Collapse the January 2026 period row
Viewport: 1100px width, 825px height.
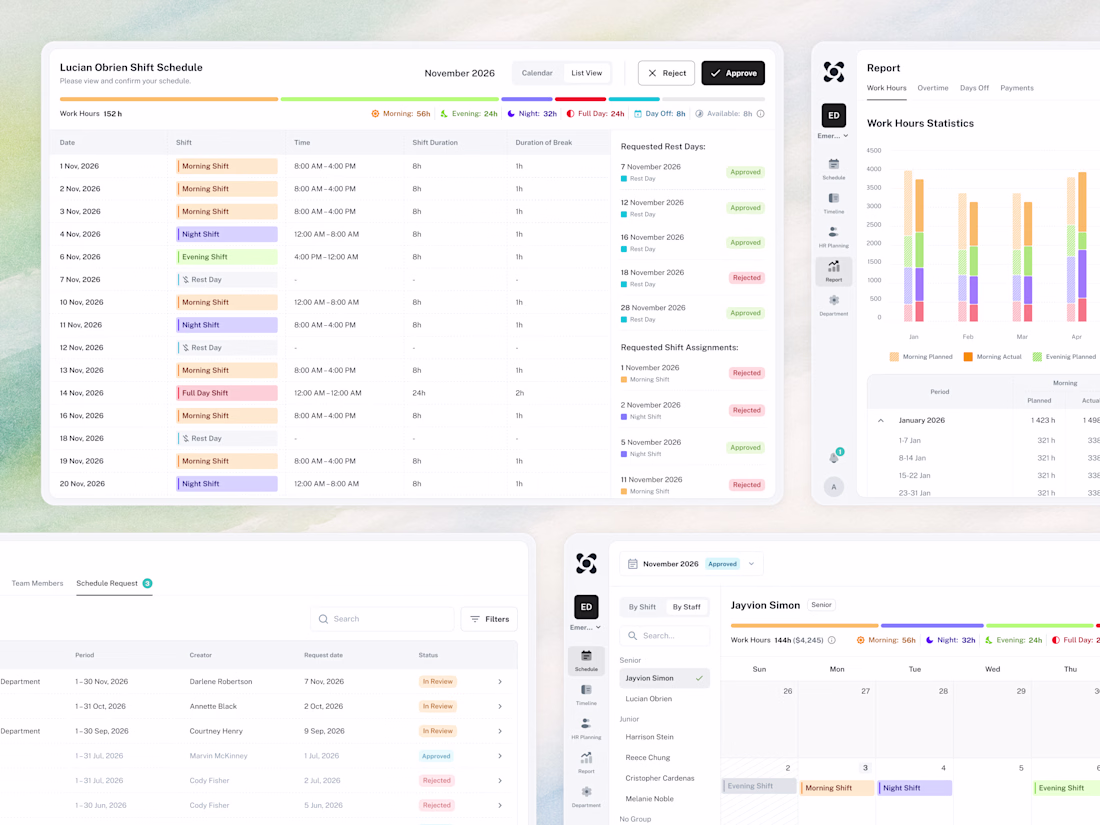click(880, 420)
